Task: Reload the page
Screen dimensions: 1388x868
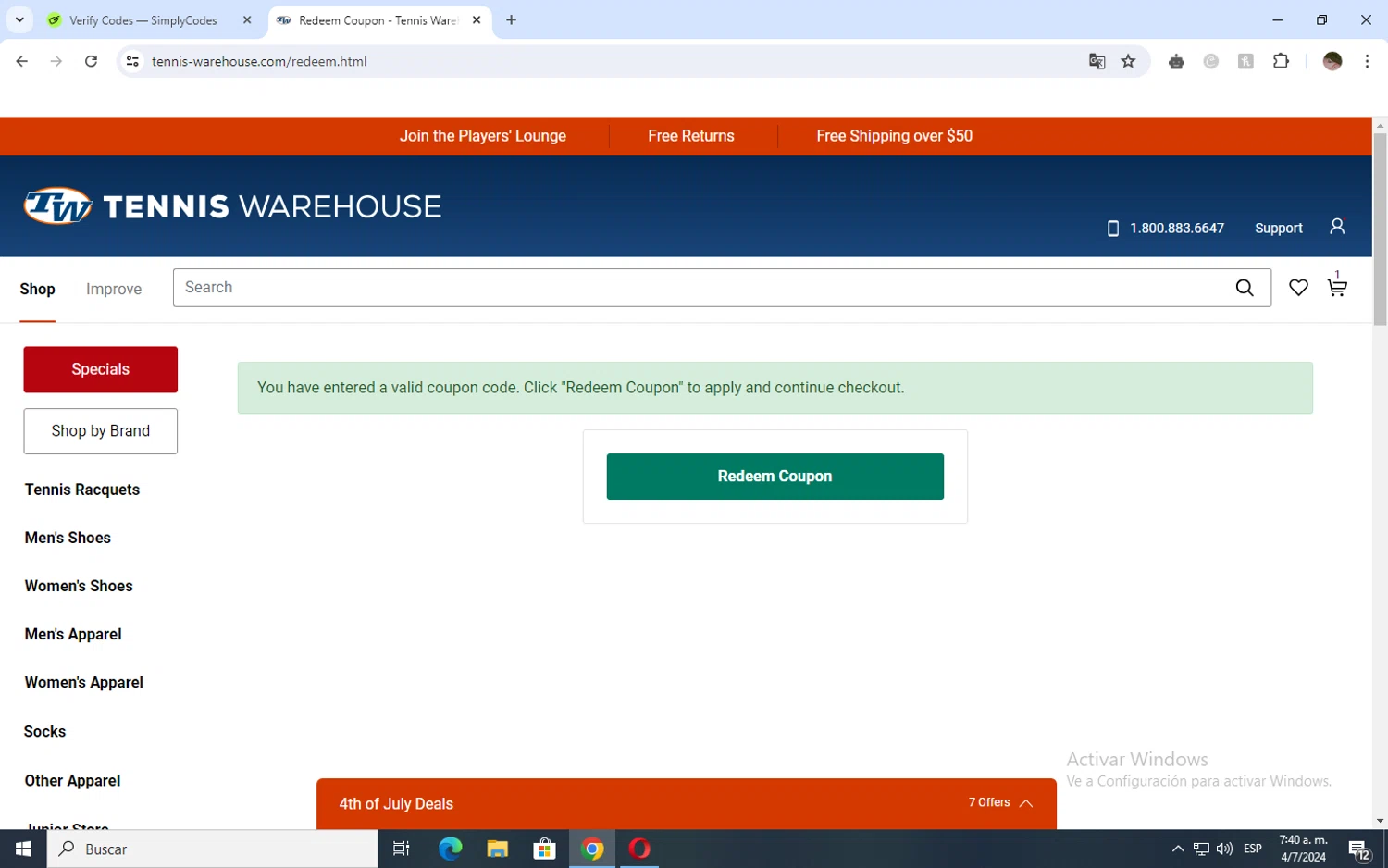Action: coord(91,61)
